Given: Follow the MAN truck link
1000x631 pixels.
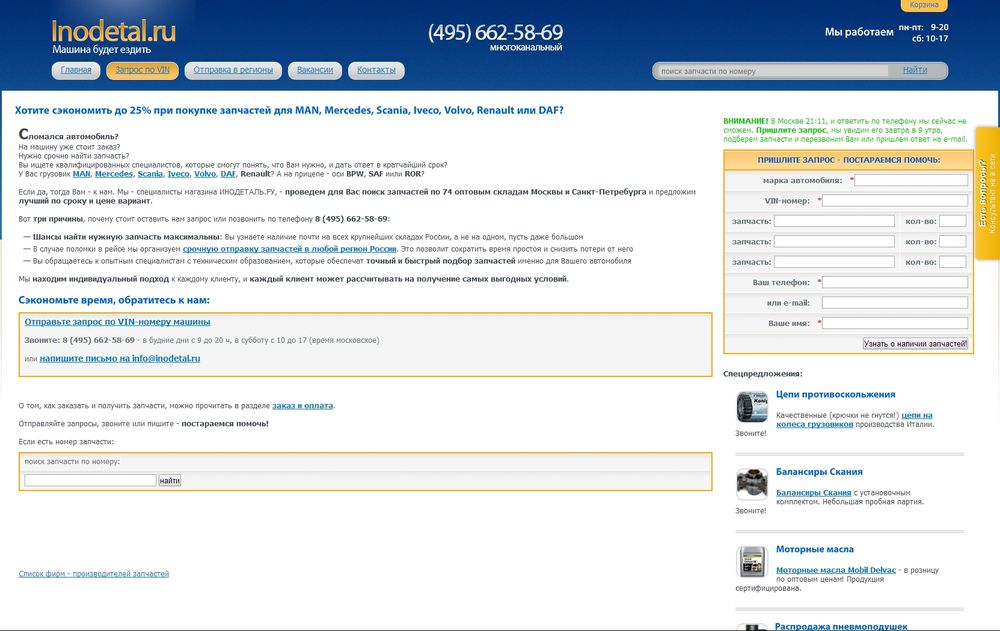Looking at the screenshot, I should pyautogui.click(x=82, y=174).
